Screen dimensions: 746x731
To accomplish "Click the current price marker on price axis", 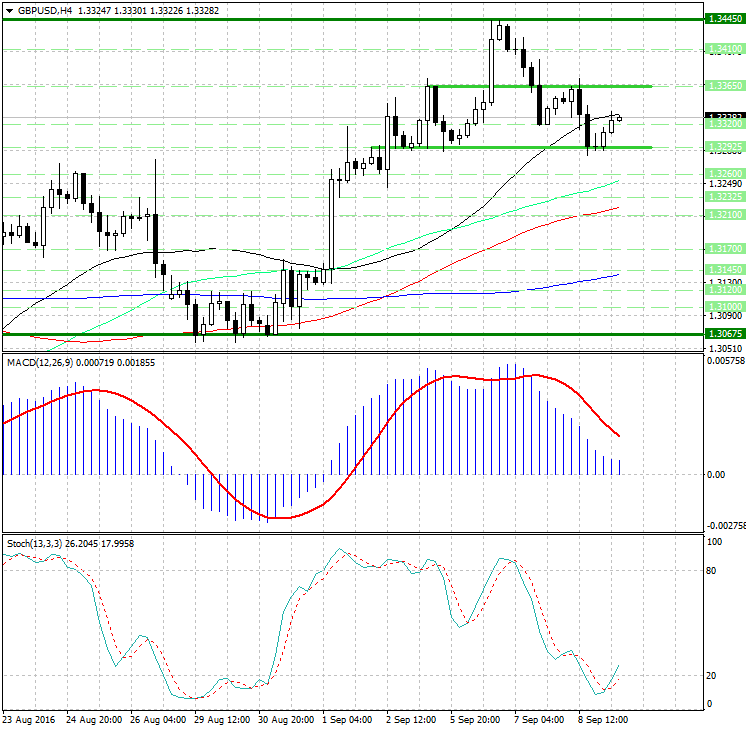I will coord(723,117).
